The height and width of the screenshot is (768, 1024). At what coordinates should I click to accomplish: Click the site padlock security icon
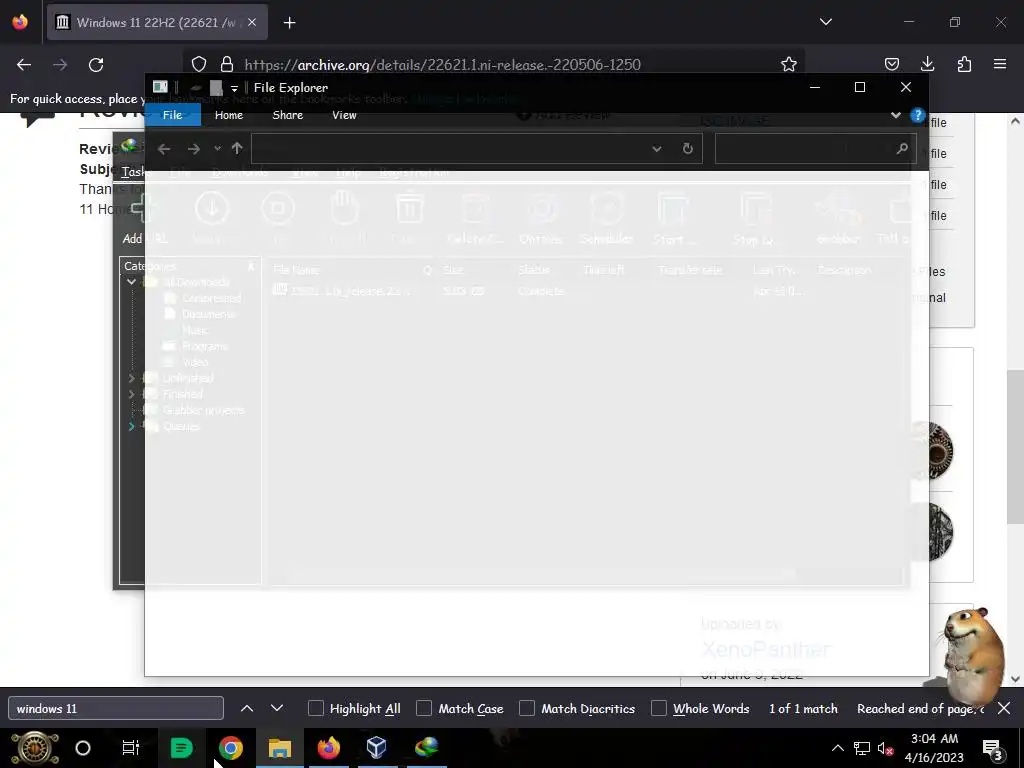click(x=227, y=64)
